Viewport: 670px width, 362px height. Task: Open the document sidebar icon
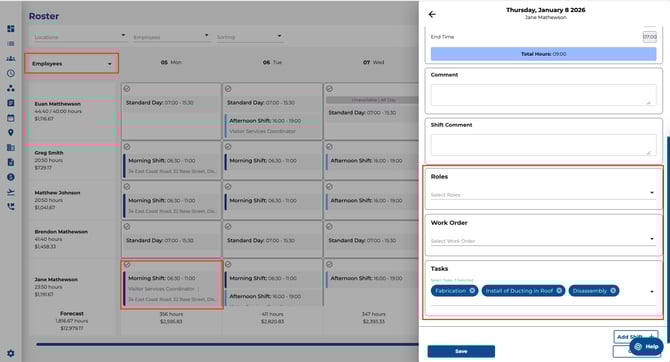[11, 162]
